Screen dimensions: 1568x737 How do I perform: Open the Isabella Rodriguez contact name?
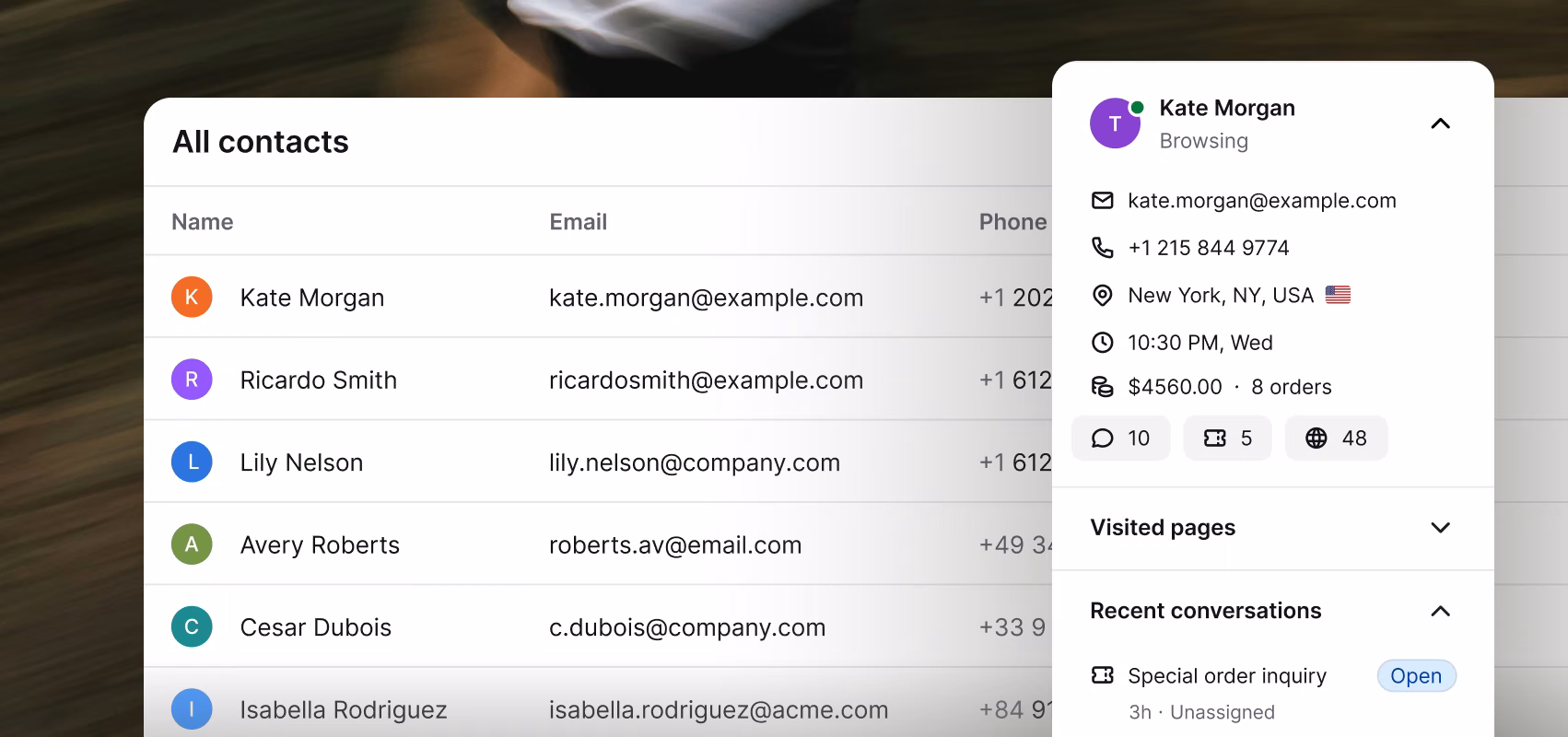tap(344, 709)
